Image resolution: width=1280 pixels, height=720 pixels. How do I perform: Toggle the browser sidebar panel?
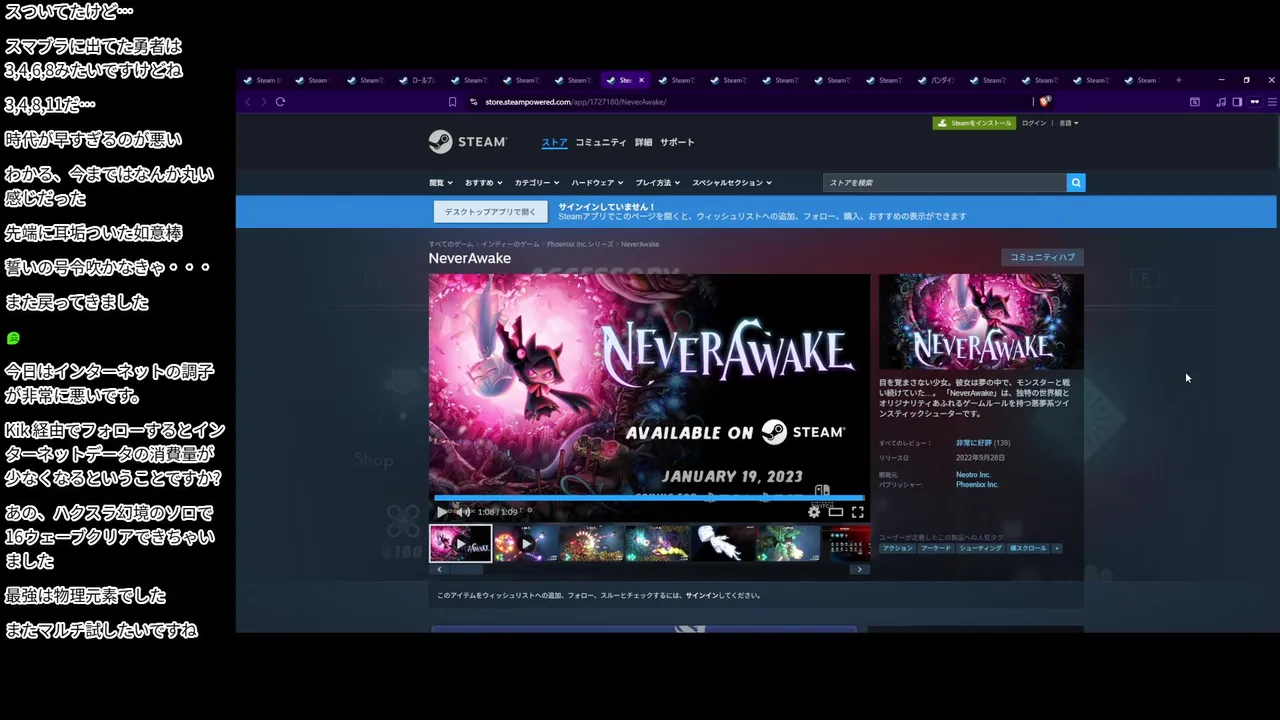tap(1237, 102)
